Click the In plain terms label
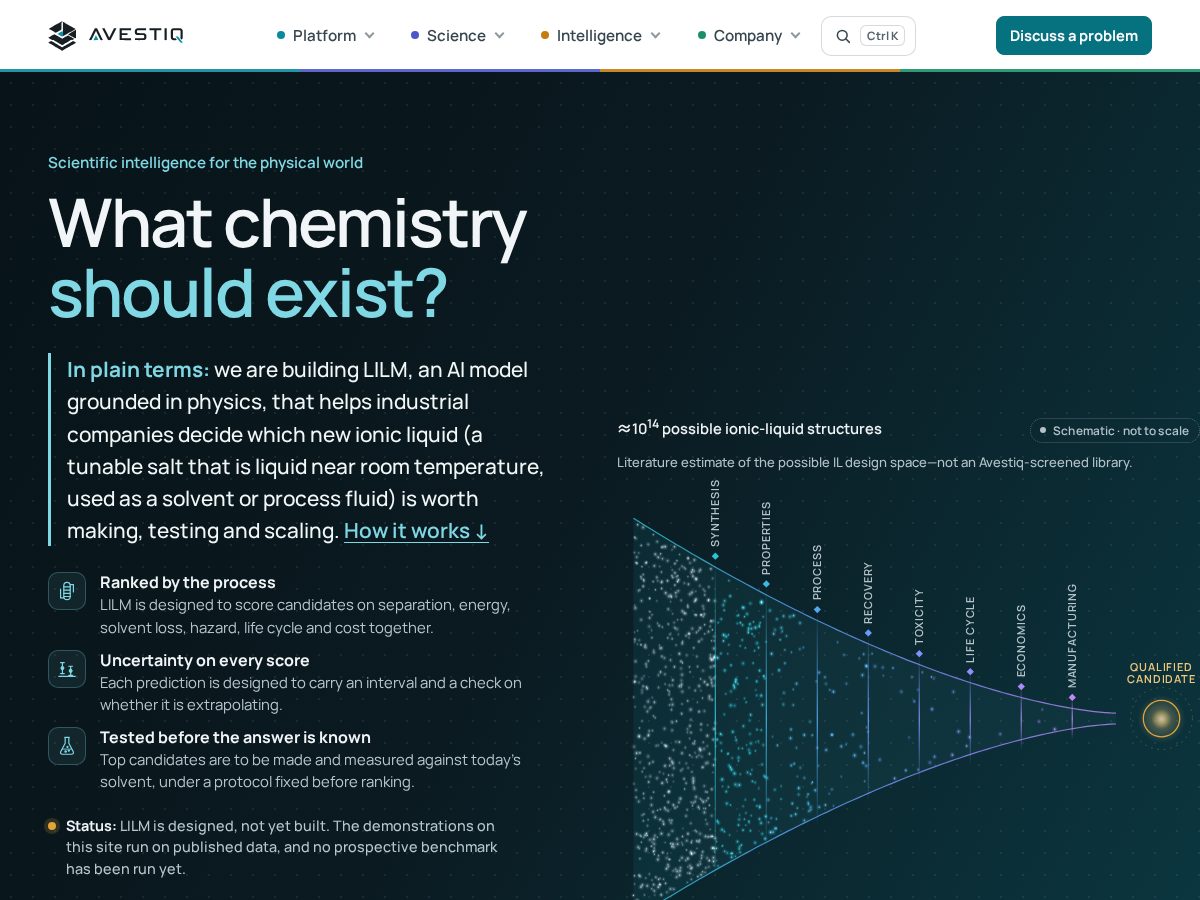 pos(138,369)
